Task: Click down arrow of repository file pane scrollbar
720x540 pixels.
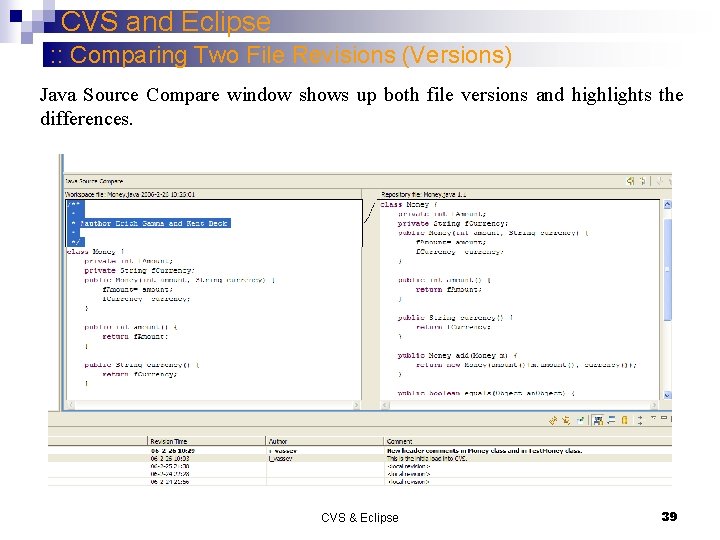Action: [668, 395]
